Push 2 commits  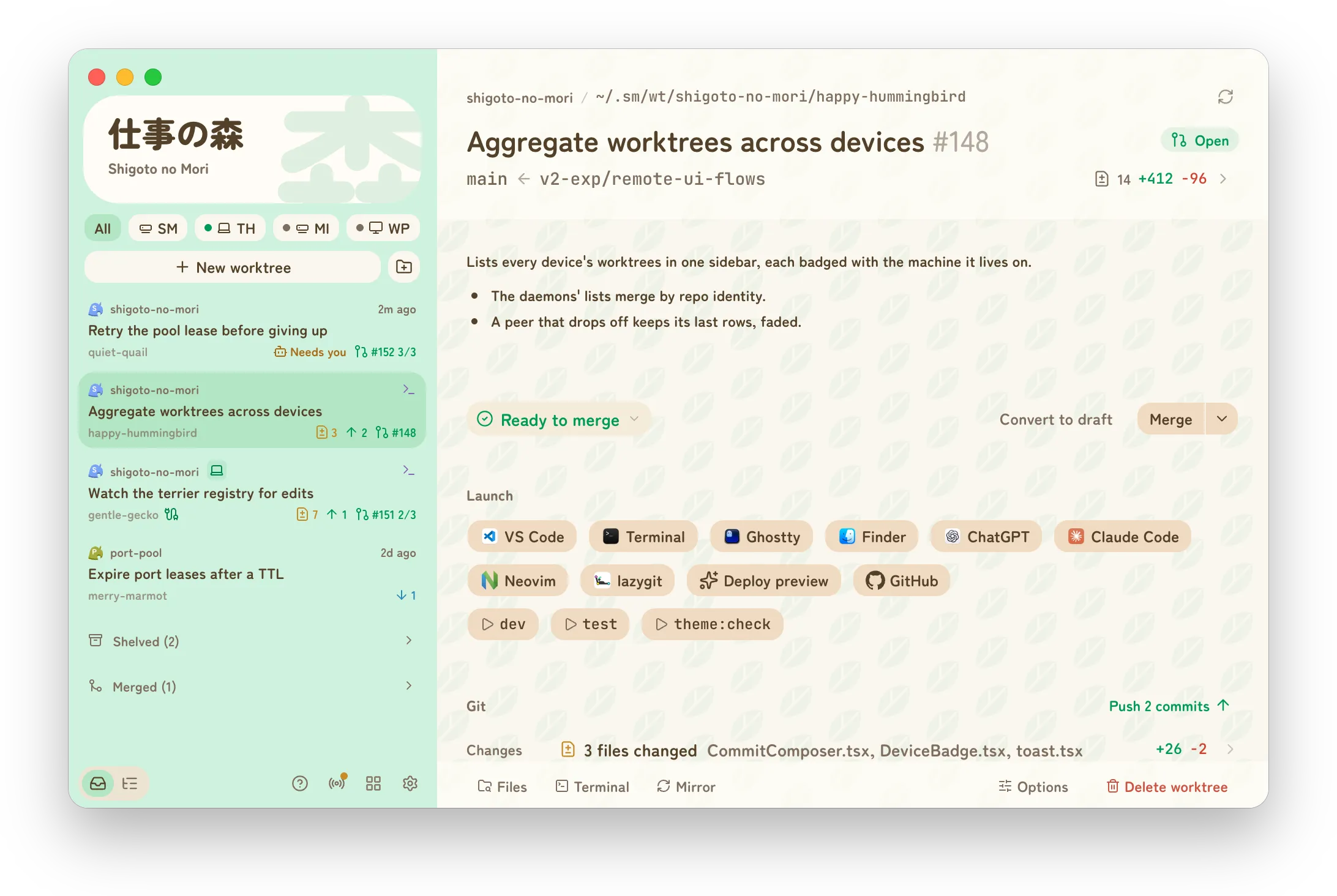(1169, 706)
